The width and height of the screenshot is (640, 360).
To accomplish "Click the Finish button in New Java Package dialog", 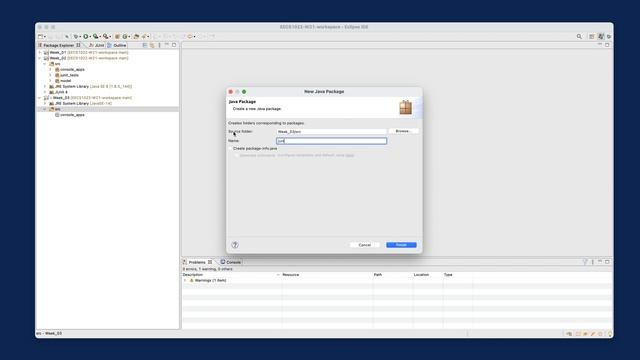I will [401, 245].
